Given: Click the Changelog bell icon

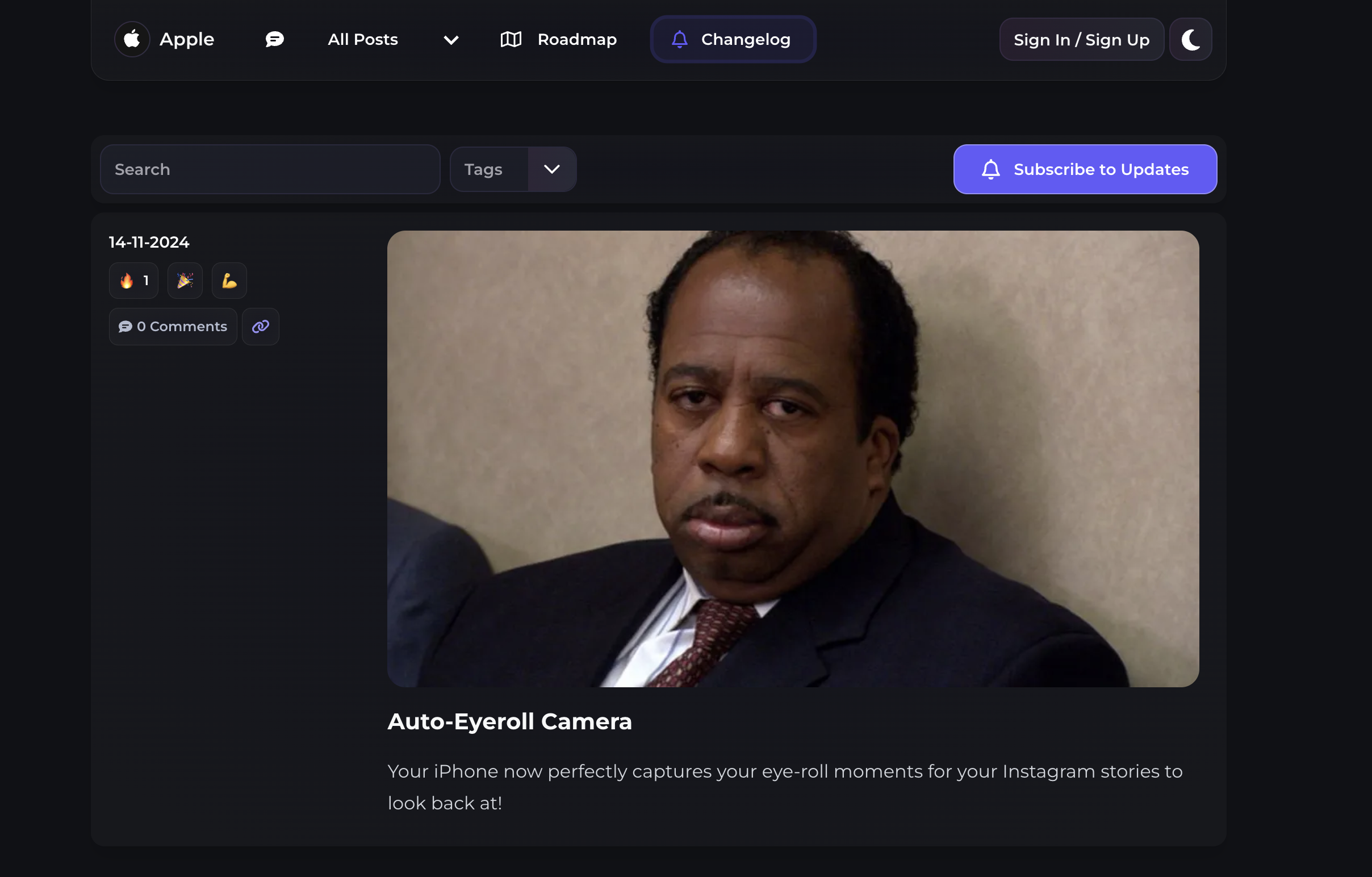Looking at the screenshot, I should (x=679, y=39).
